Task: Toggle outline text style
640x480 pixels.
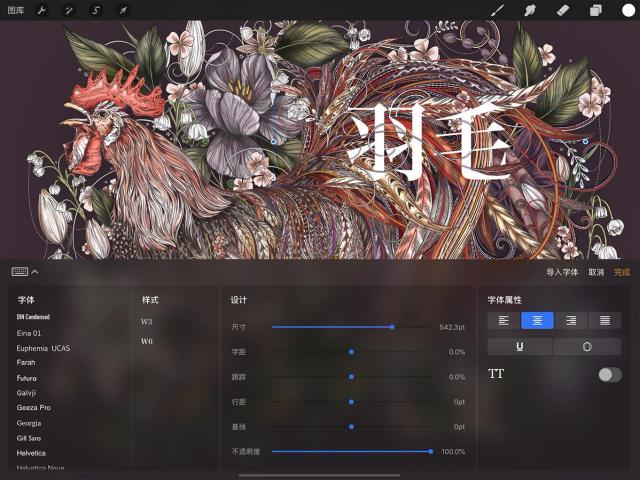Action: point(587,347)
